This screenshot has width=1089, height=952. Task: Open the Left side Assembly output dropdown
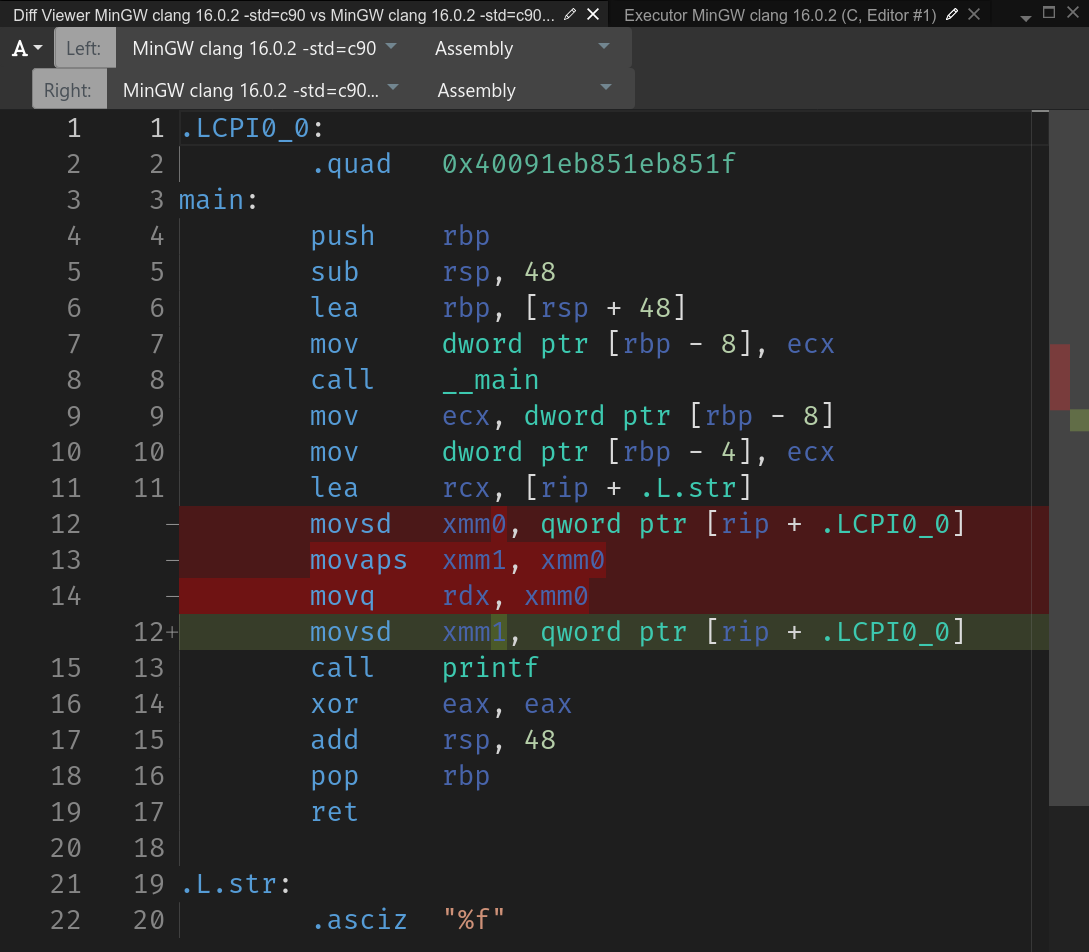(x=522, y=49)
